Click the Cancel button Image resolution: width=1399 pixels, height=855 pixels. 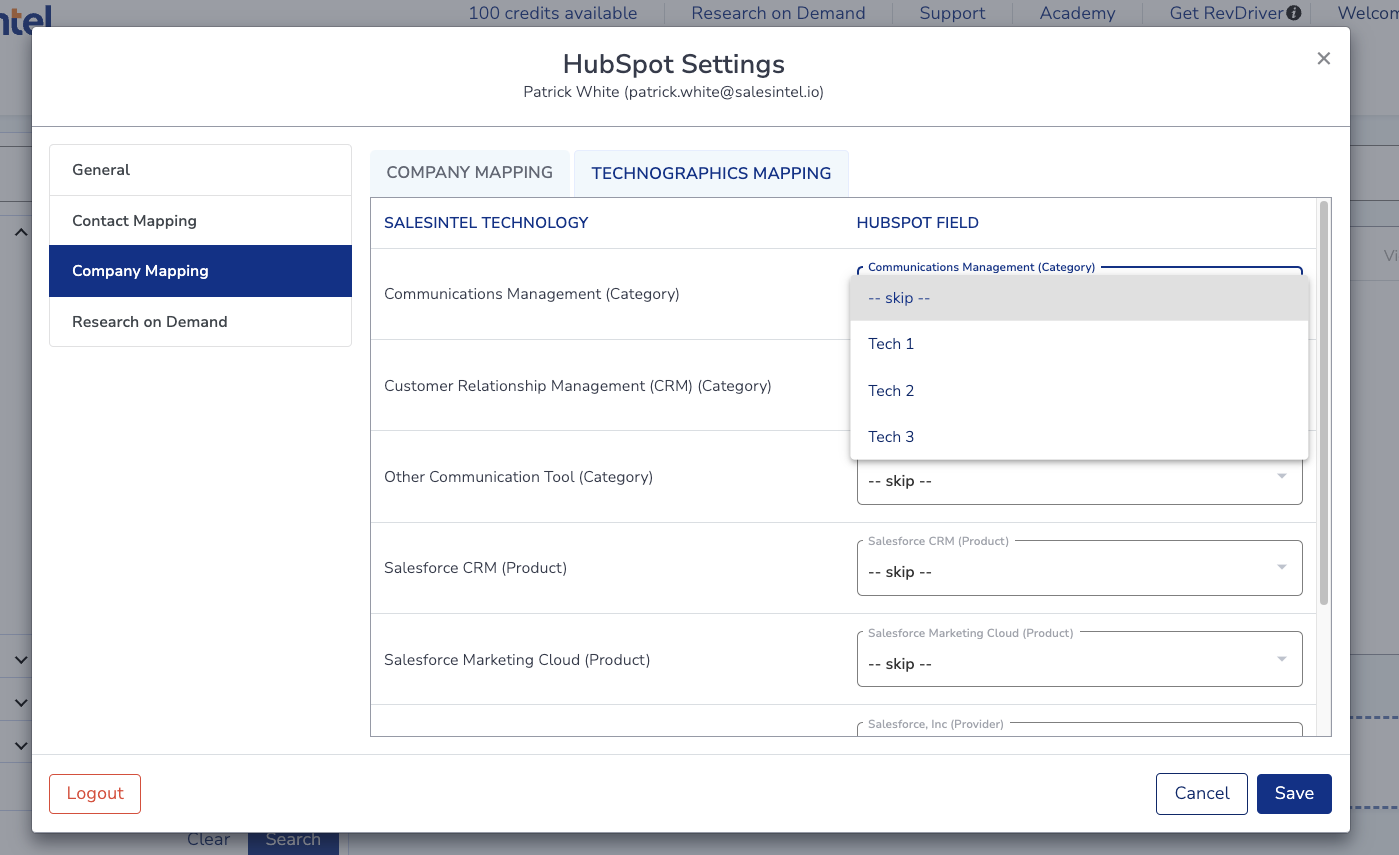pos(1202,794)
